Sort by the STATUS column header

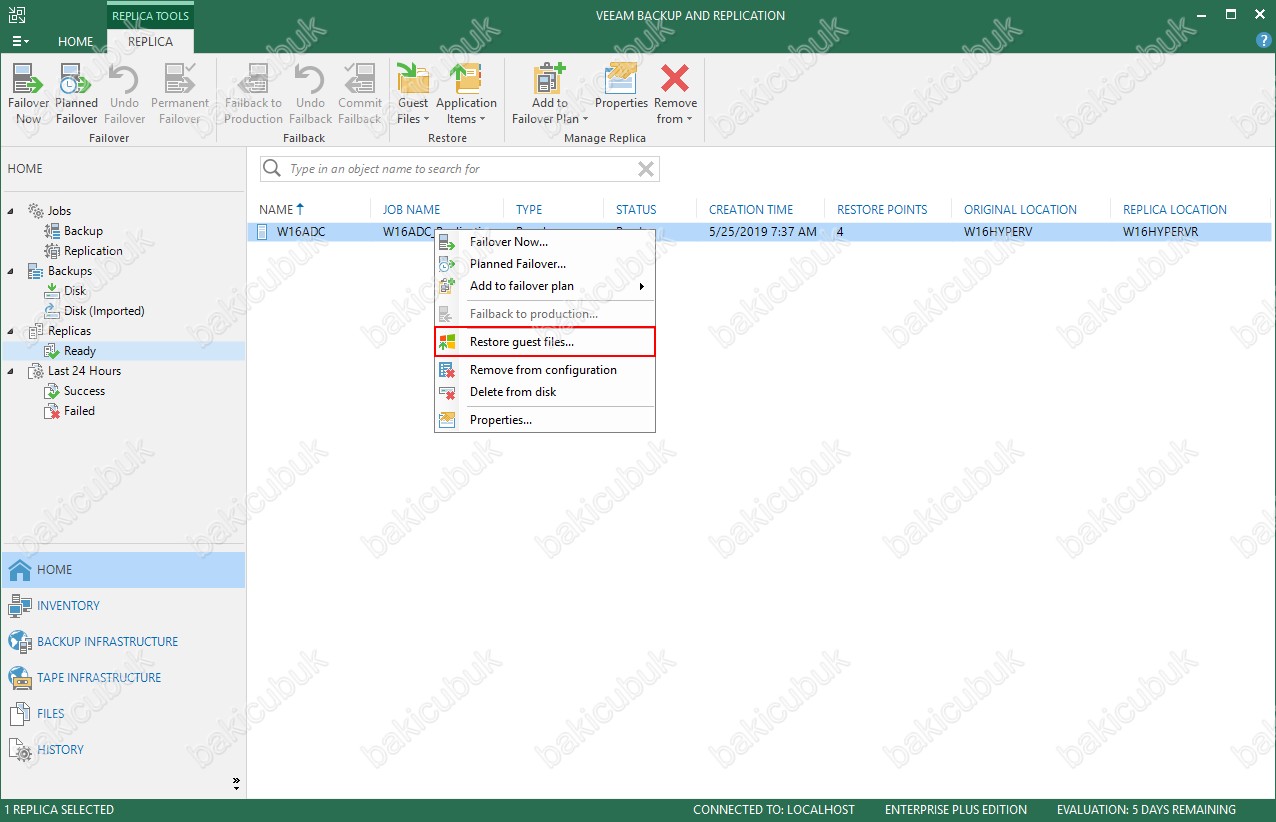(x=636, y=210)
